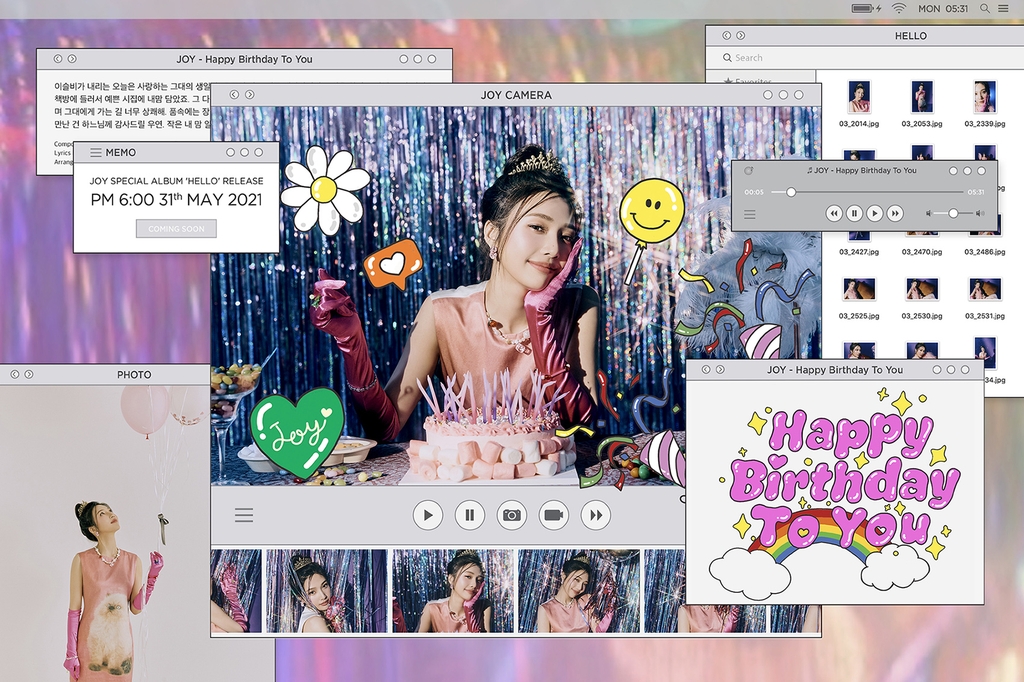Click the video record icon in JOY CAMERA
This screenshot has height=682, width=1024.
click(553, 515)
